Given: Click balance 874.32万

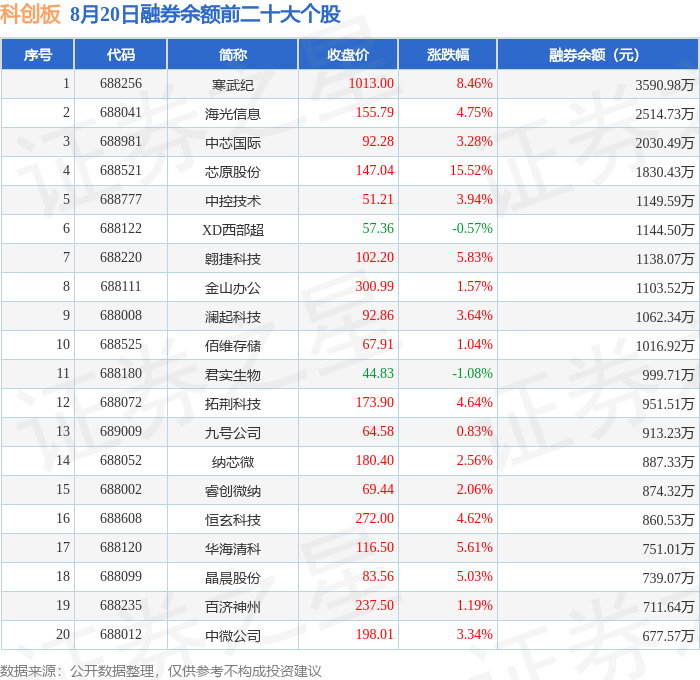Looking at the screenshot, I should 668,491.
